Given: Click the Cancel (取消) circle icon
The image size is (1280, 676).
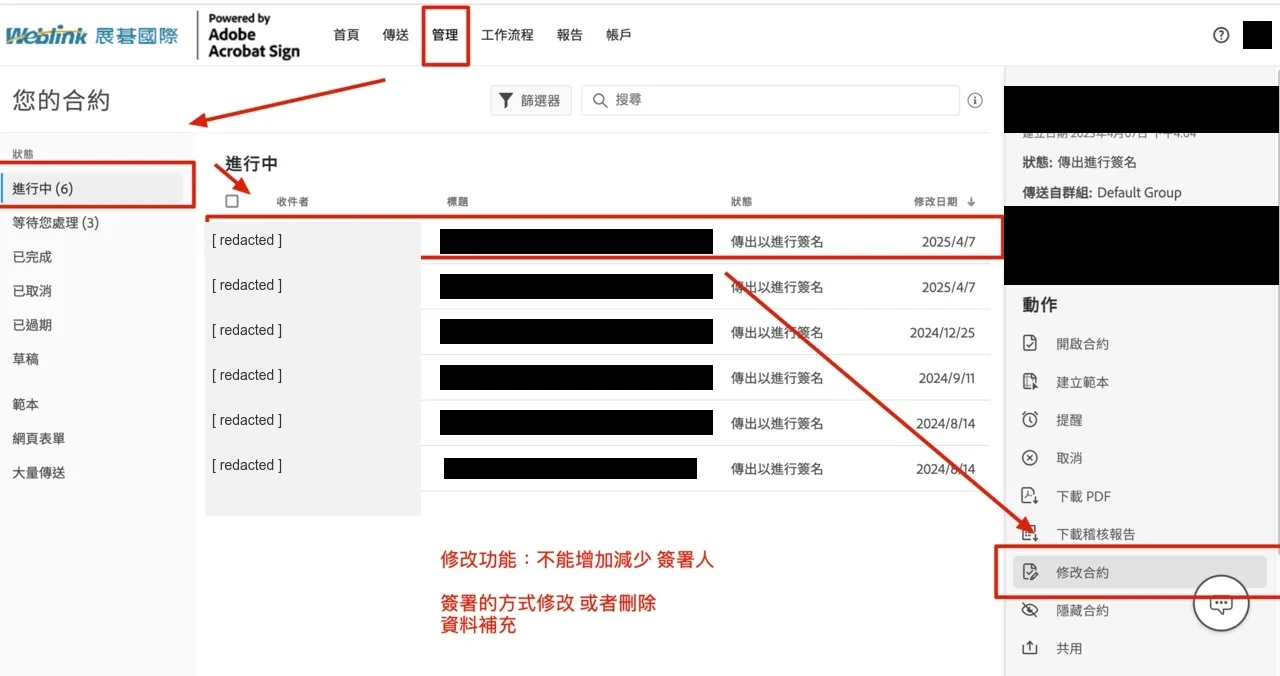Looking at the screenshot, I should [x=1030, y=457].
